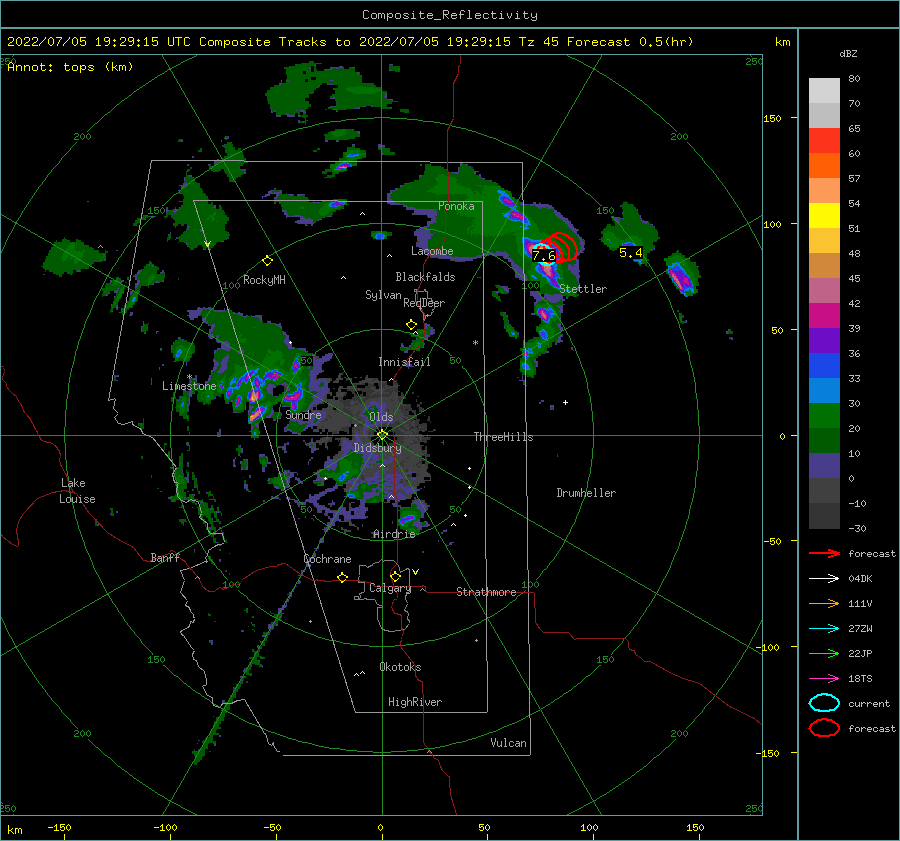Click the Ponoka city label

(456, 206)
